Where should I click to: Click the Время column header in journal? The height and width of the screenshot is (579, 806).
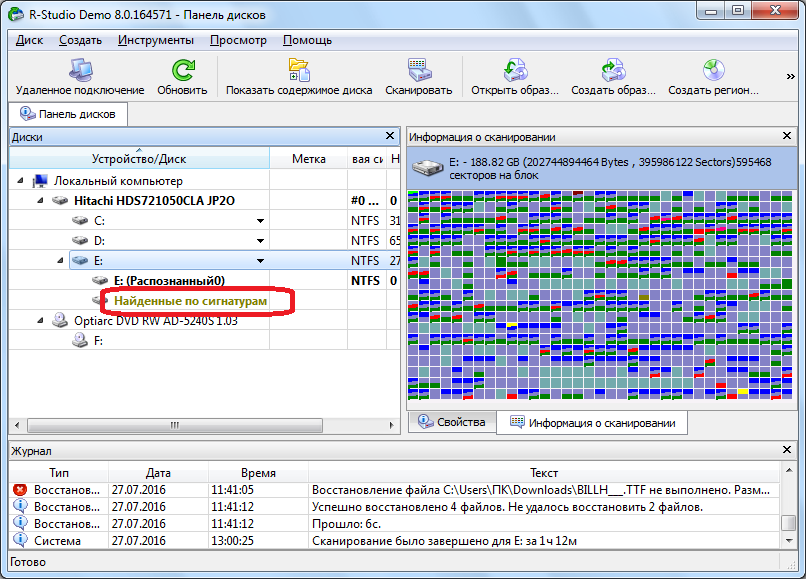click(x=259, y=473)
